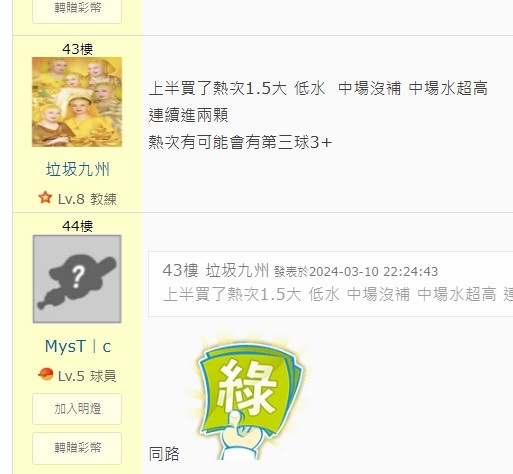Click the 同路 reply text
This screenshot has width=513, height=474.
tap(164, 454)
